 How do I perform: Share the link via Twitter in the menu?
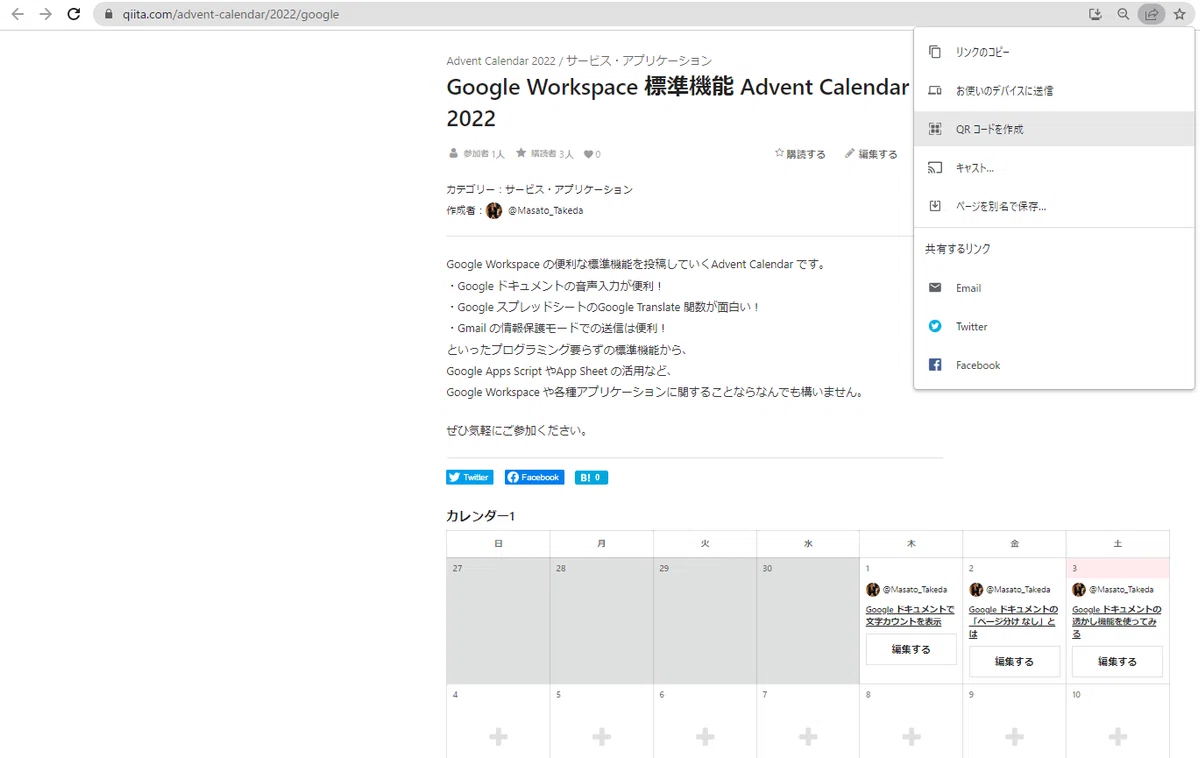pyautogui.click(x=1054, y=327)
